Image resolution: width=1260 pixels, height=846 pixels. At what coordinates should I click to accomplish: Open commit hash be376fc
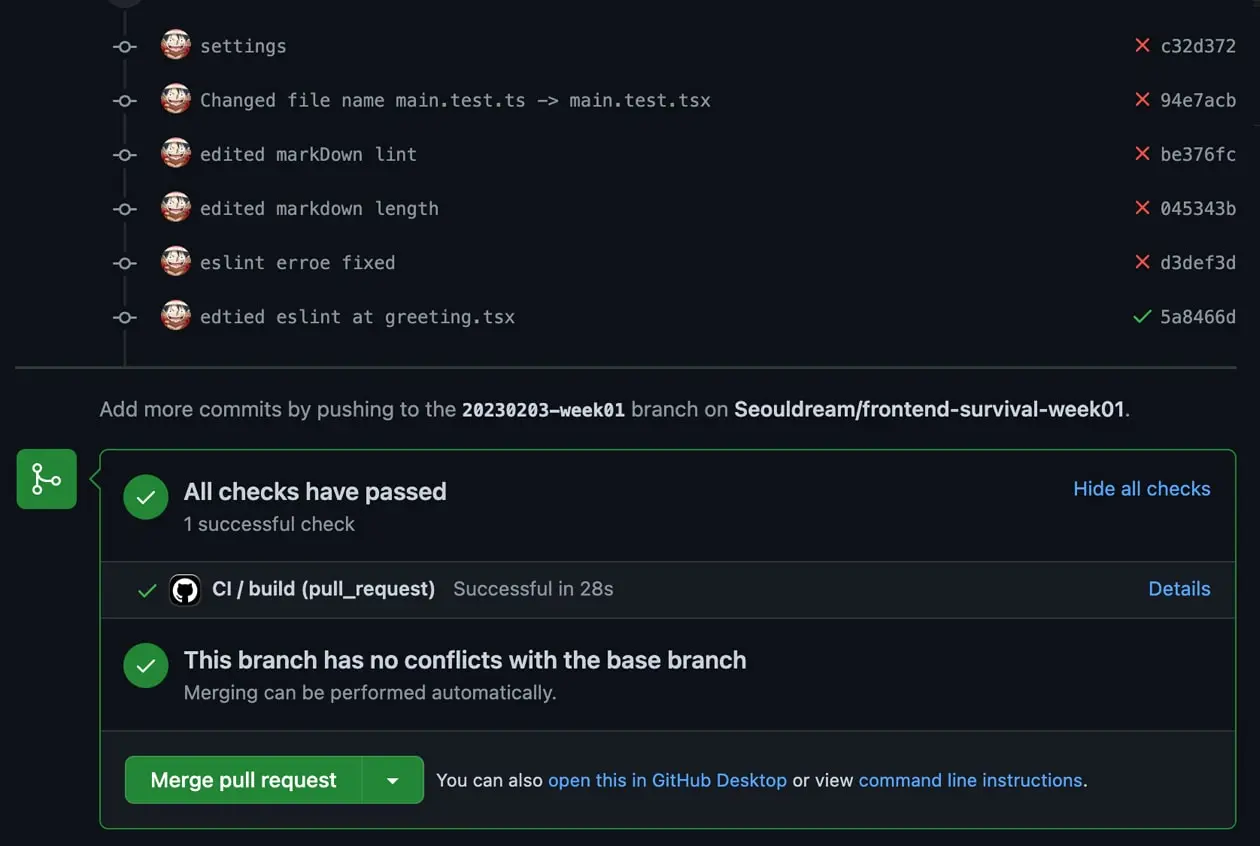[1198, 154]
